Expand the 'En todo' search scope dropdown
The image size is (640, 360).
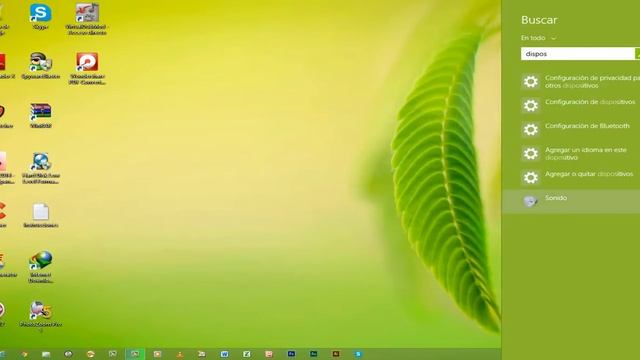point(538,38)
